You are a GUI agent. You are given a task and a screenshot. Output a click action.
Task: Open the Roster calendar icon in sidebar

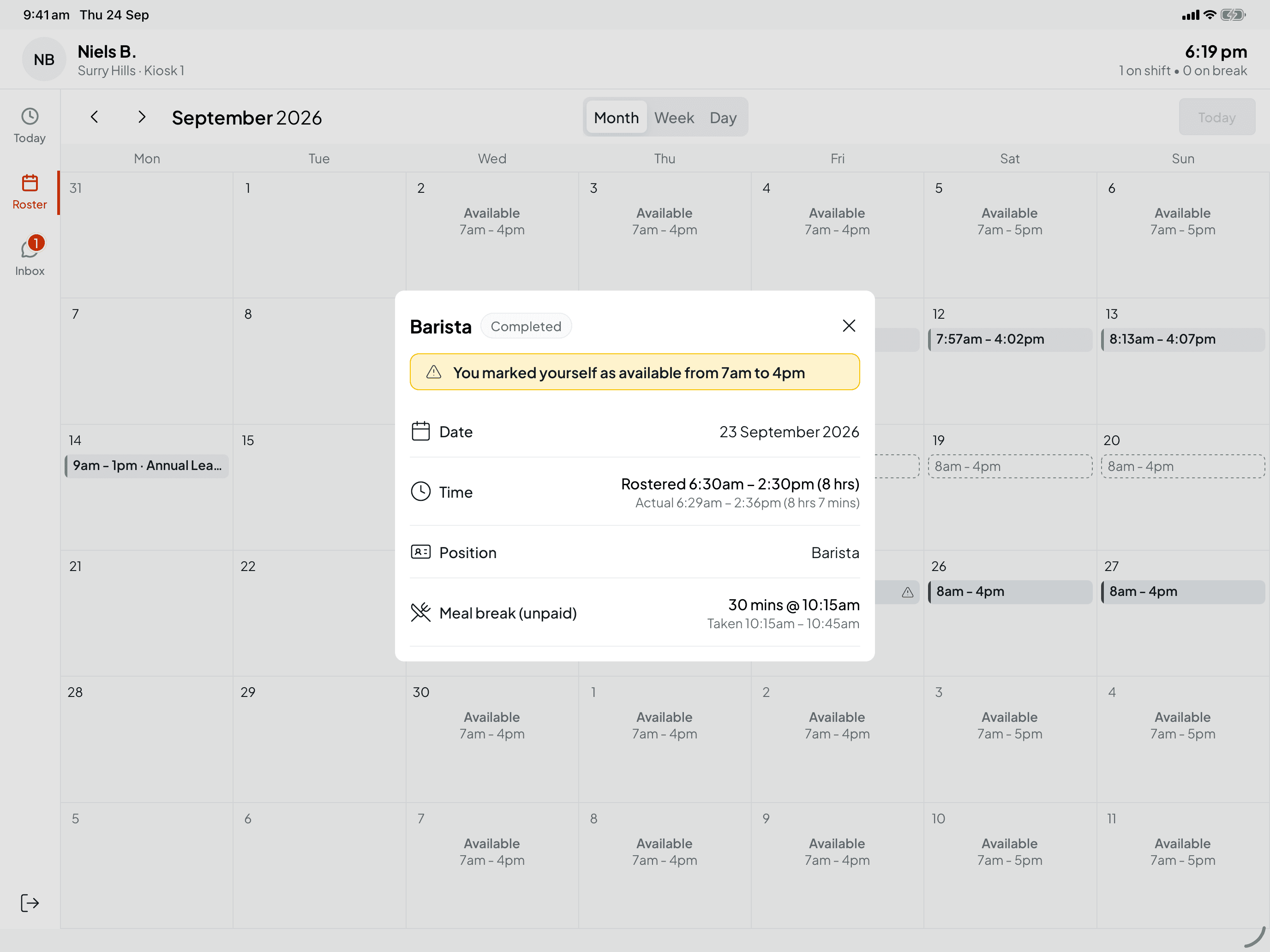pyautogui.click(x=30, y=183)
